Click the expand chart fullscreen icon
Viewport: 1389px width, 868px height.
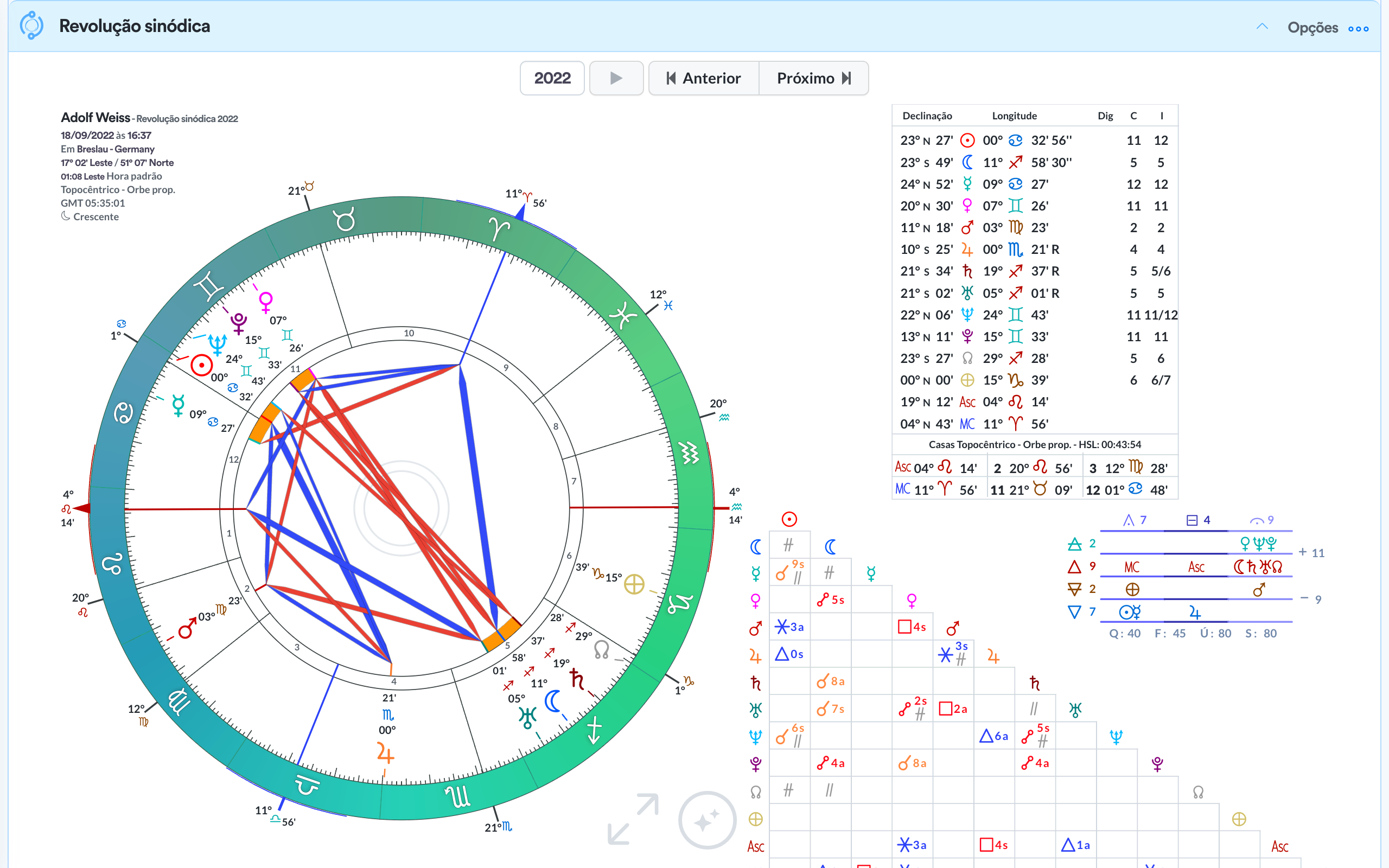633,819
